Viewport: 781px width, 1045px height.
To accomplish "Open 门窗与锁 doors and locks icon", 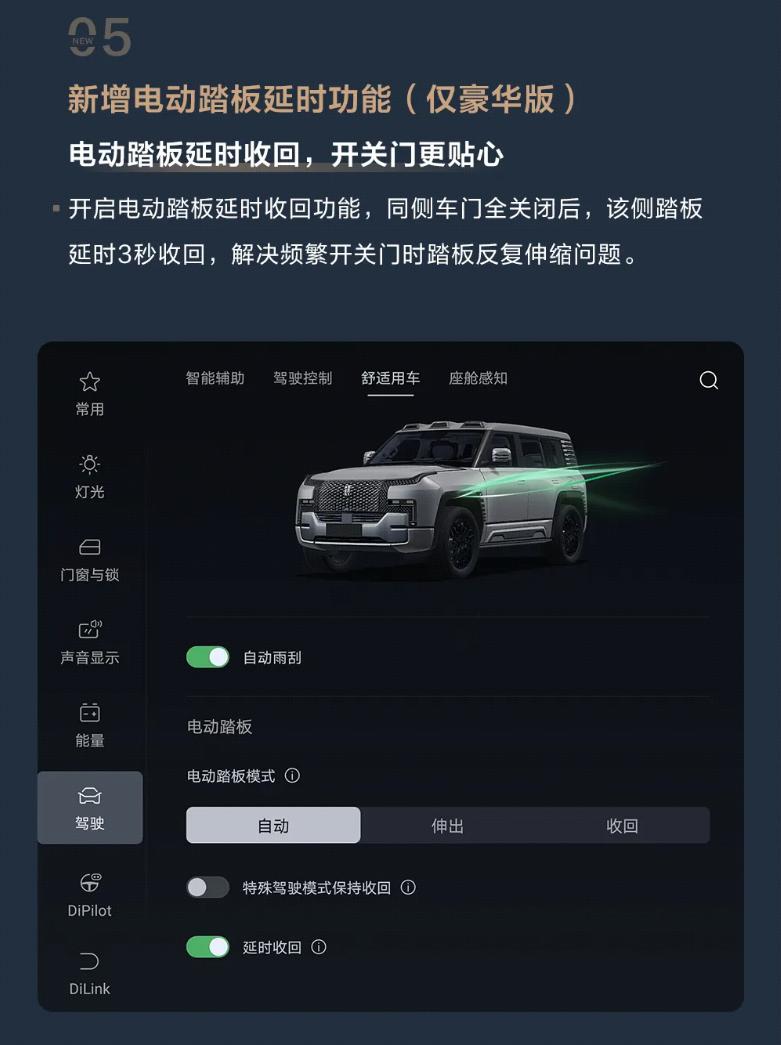I will click(x=89, y=547).
